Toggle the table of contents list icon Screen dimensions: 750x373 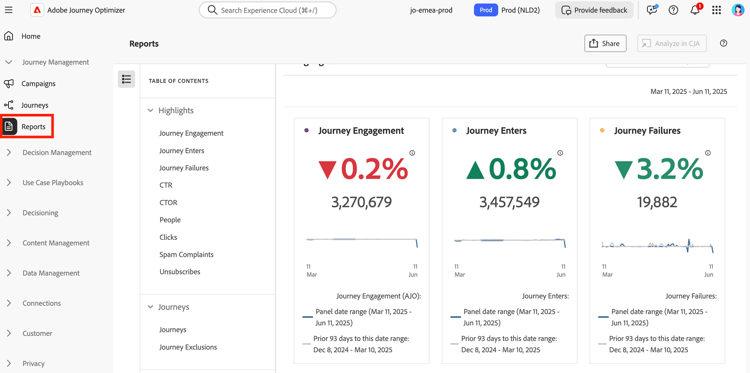(126, 79)
